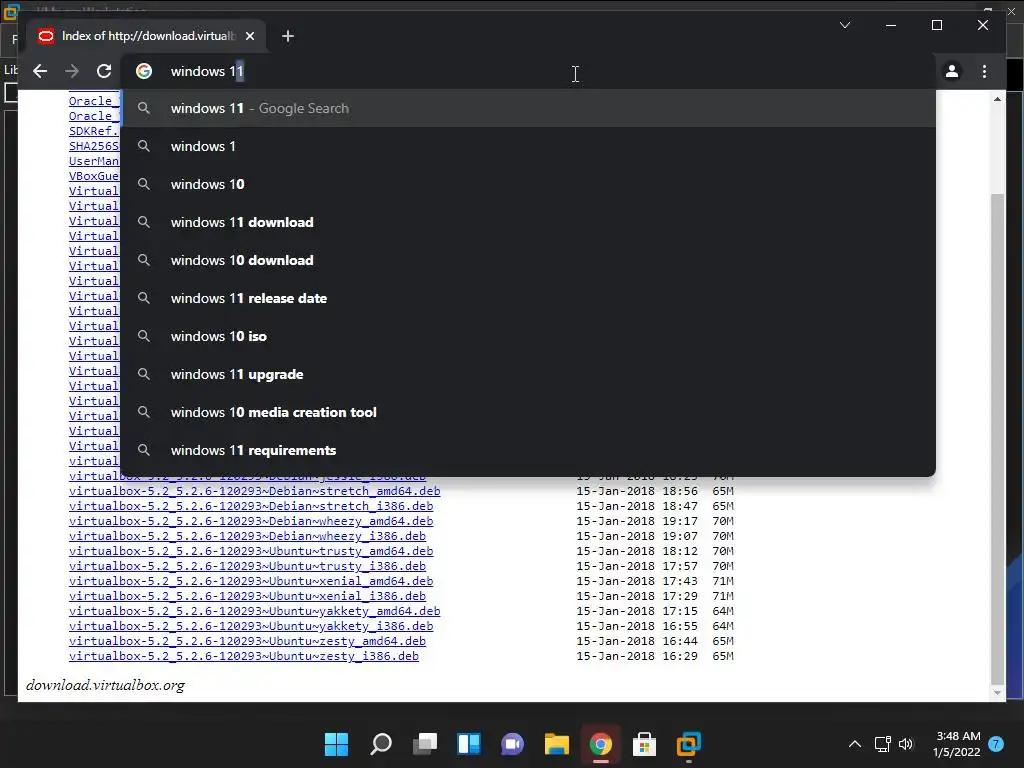Viewport: 1024px width, 768px height.
Task: Choose 'windows 10 media creation tool' suggestion
Action: pyautogui.click(x=528, y=412)
